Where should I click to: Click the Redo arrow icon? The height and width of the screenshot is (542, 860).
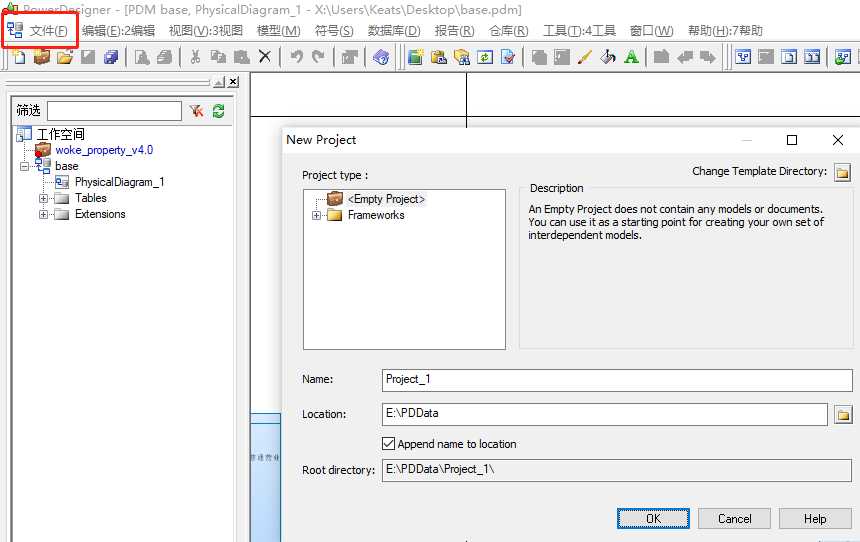point(318,57)
